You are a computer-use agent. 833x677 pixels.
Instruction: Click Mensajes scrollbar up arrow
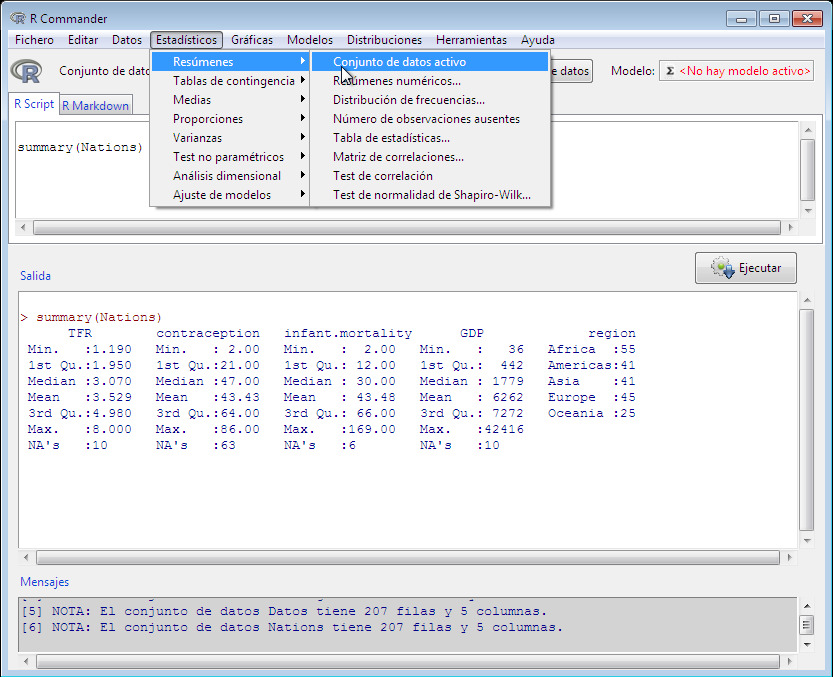tap(807, 606)
